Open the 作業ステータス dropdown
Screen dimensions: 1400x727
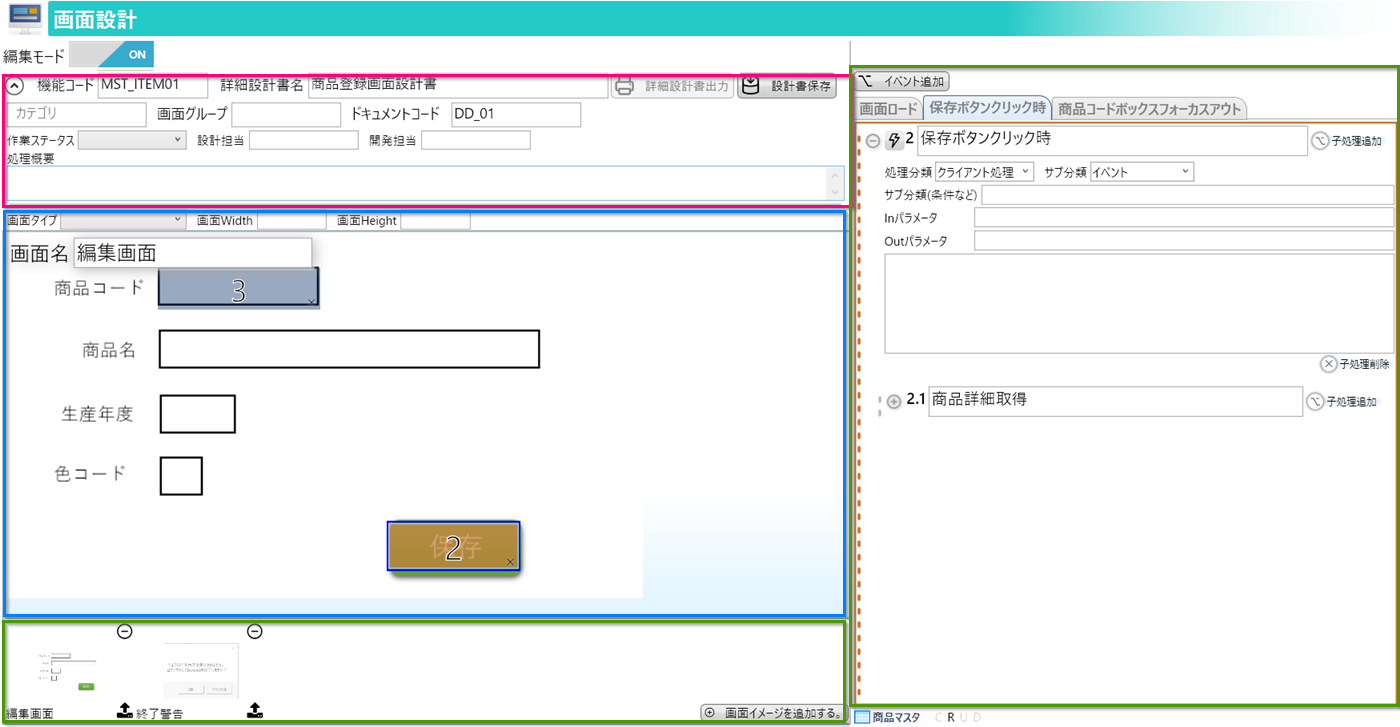coord(132,140)
